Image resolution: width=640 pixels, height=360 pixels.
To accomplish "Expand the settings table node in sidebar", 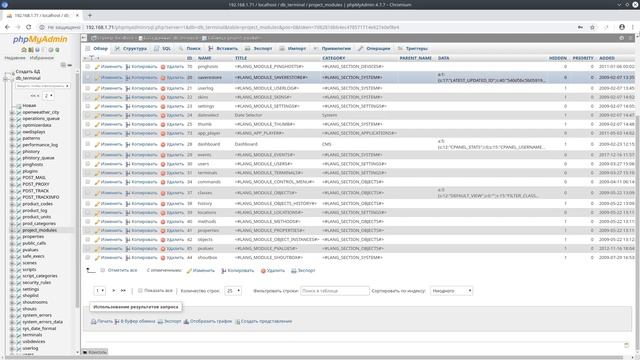I will click(12, 289).
